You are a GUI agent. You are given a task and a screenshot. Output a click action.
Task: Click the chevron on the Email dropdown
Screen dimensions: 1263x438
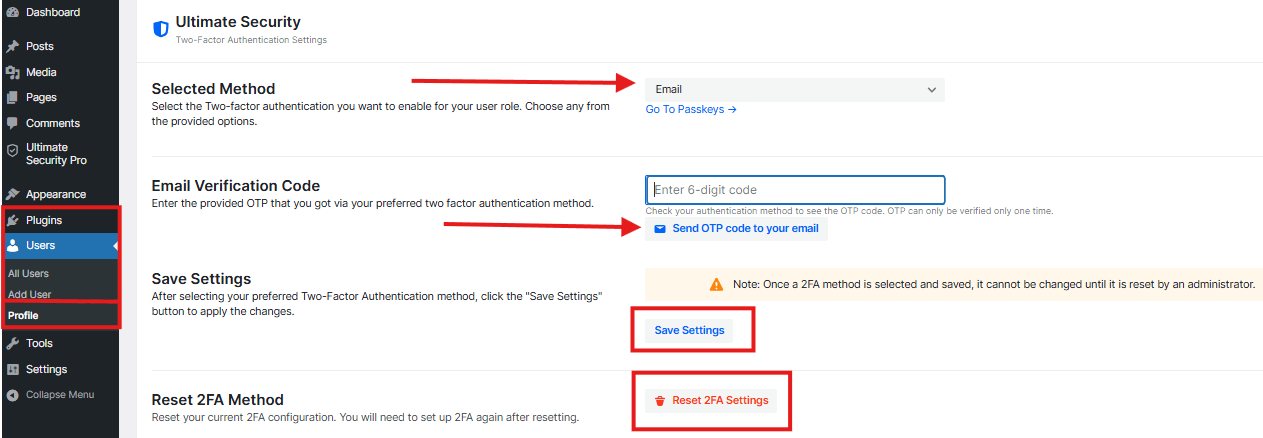(932, 90)
